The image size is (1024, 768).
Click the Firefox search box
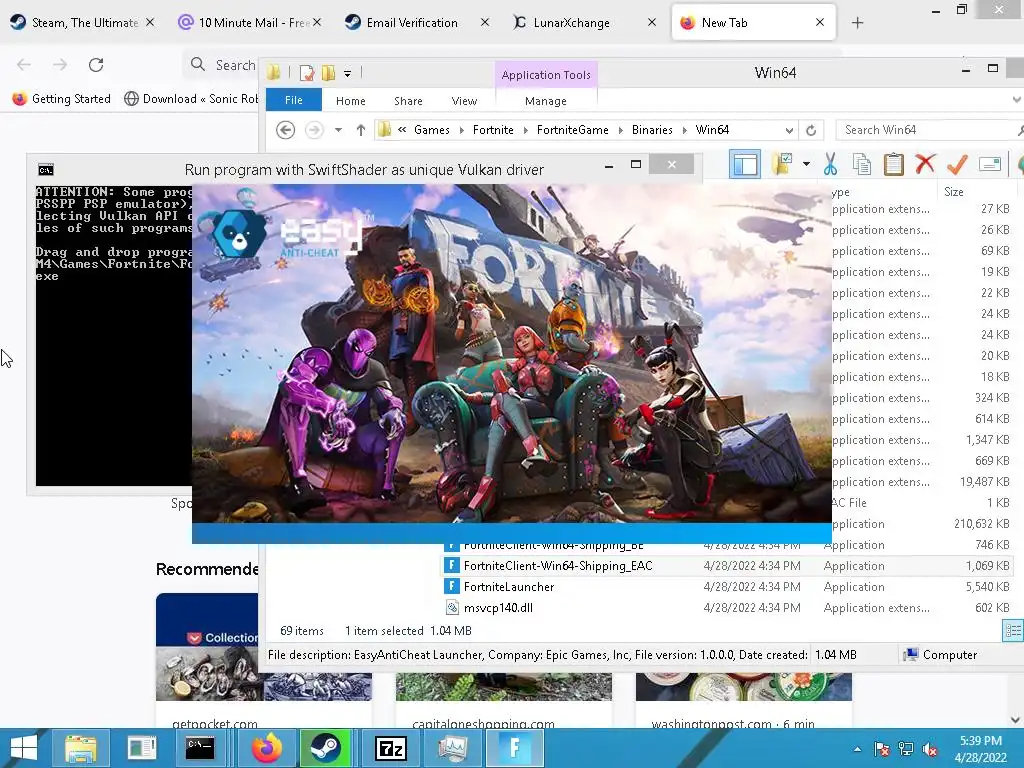point(222,65)
